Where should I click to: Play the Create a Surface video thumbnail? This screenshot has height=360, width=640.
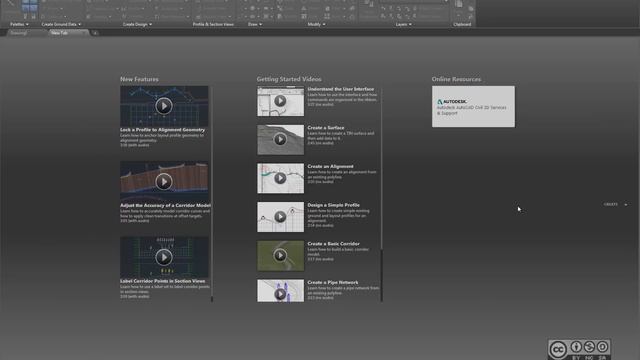pyautogui.click(x=280, y=140)
